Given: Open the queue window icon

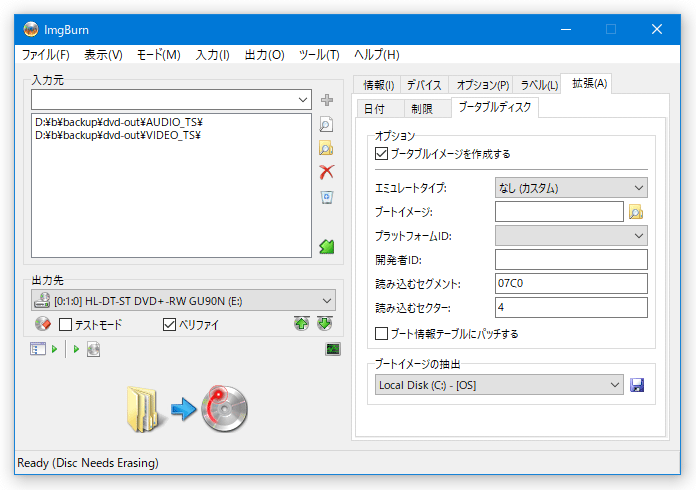Looking at the screenshot, I should click(38, 349).
